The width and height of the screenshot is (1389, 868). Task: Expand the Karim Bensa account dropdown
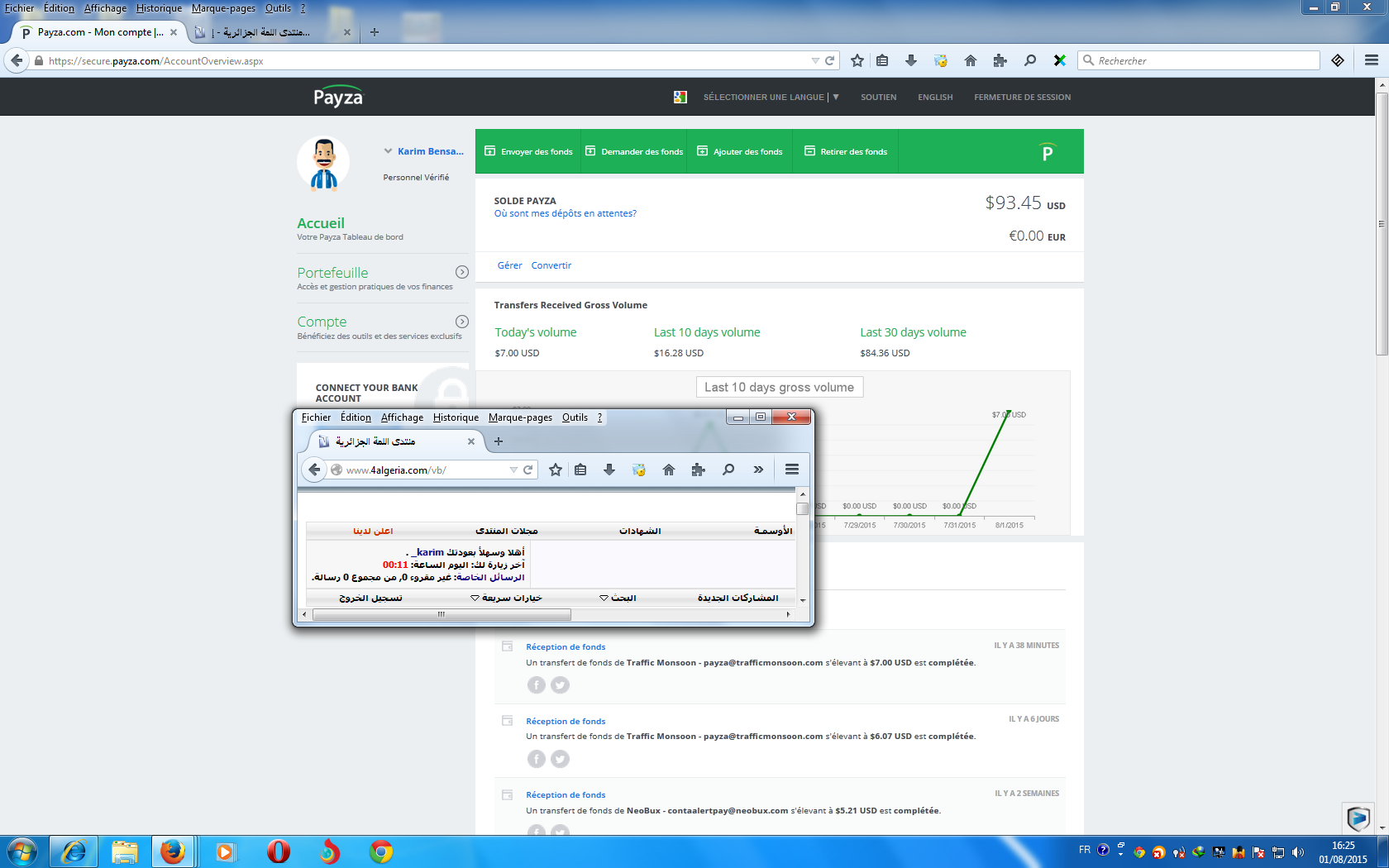click(388, 151)
